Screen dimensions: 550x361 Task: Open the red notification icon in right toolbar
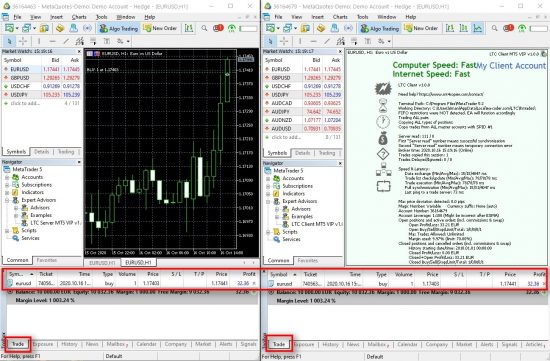coord(508,28)
